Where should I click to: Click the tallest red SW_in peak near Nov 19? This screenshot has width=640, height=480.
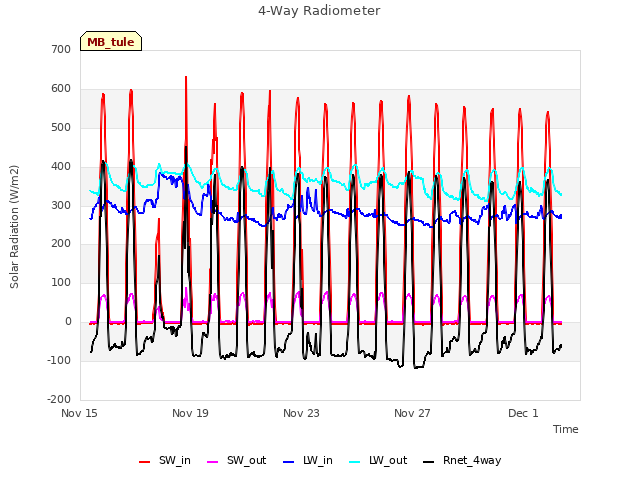(186, 78)
